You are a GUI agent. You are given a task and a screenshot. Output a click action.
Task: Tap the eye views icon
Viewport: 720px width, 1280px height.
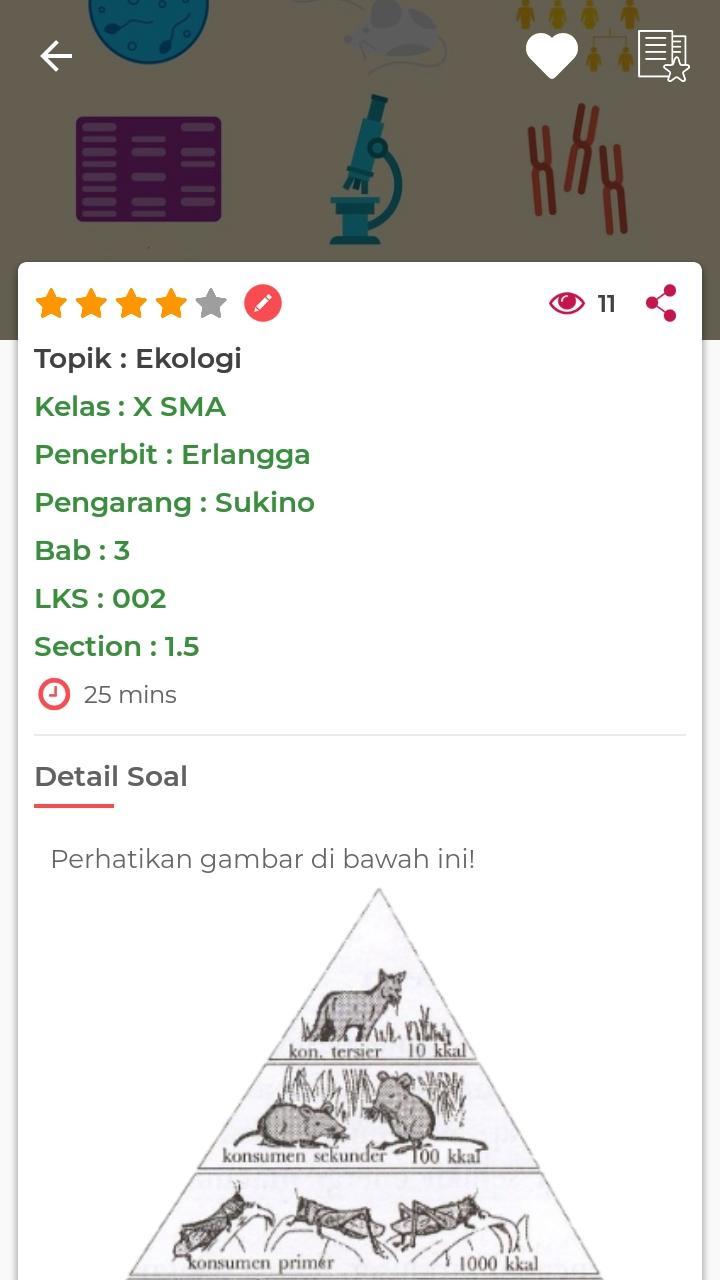[567, 303]
